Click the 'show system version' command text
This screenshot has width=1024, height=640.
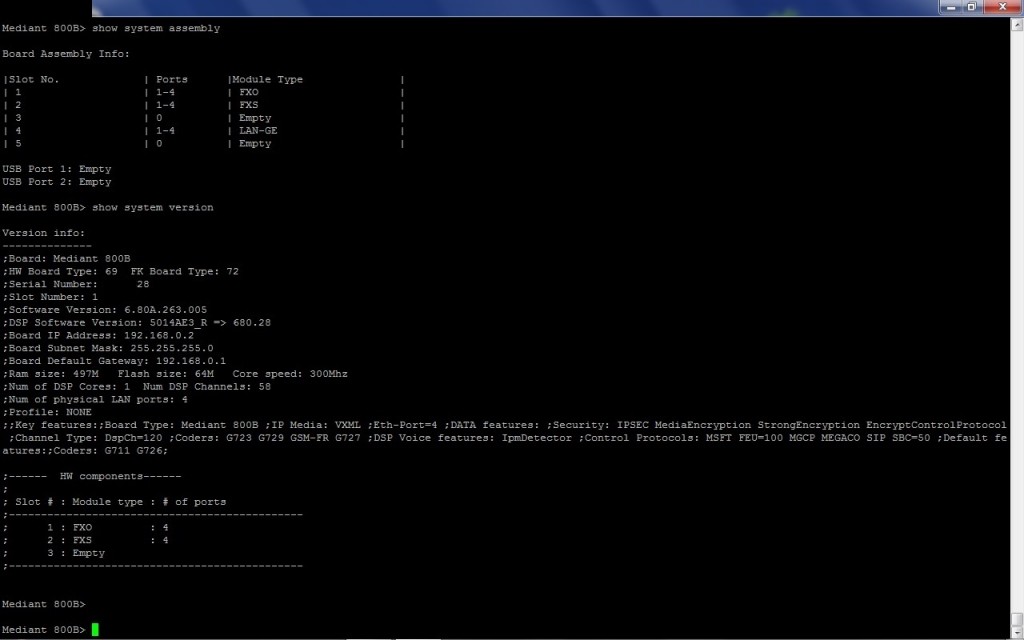coord(153,207)
